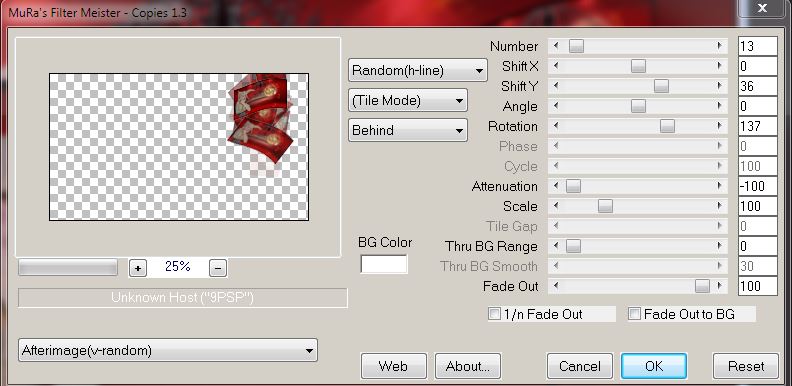Click the Cancel button
Viewport: 792px width, 386px height.
click(580, 366)
